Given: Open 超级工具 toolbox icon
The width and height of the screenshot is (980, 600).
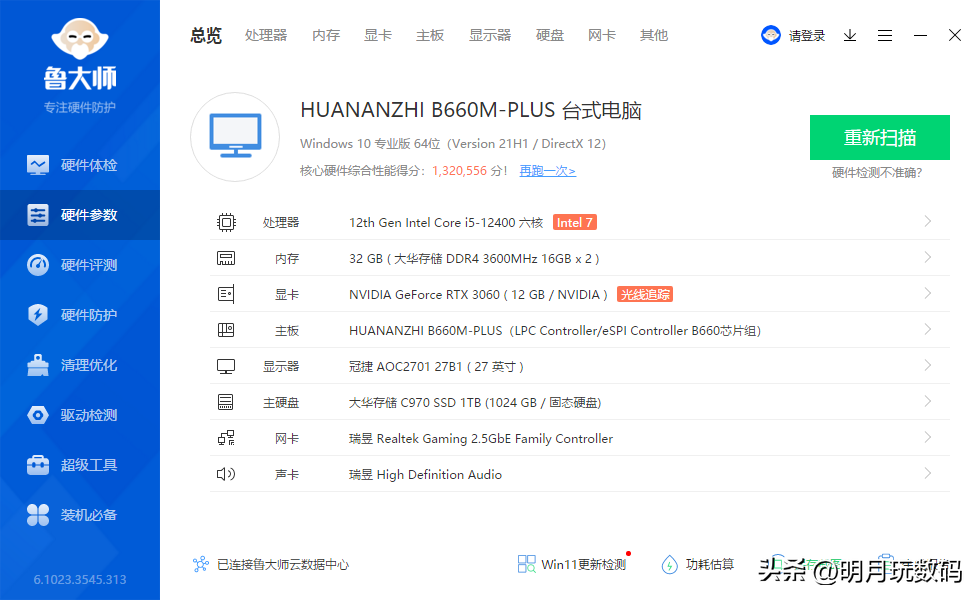Looking at the screenshot, I should (x=38, y=465).
